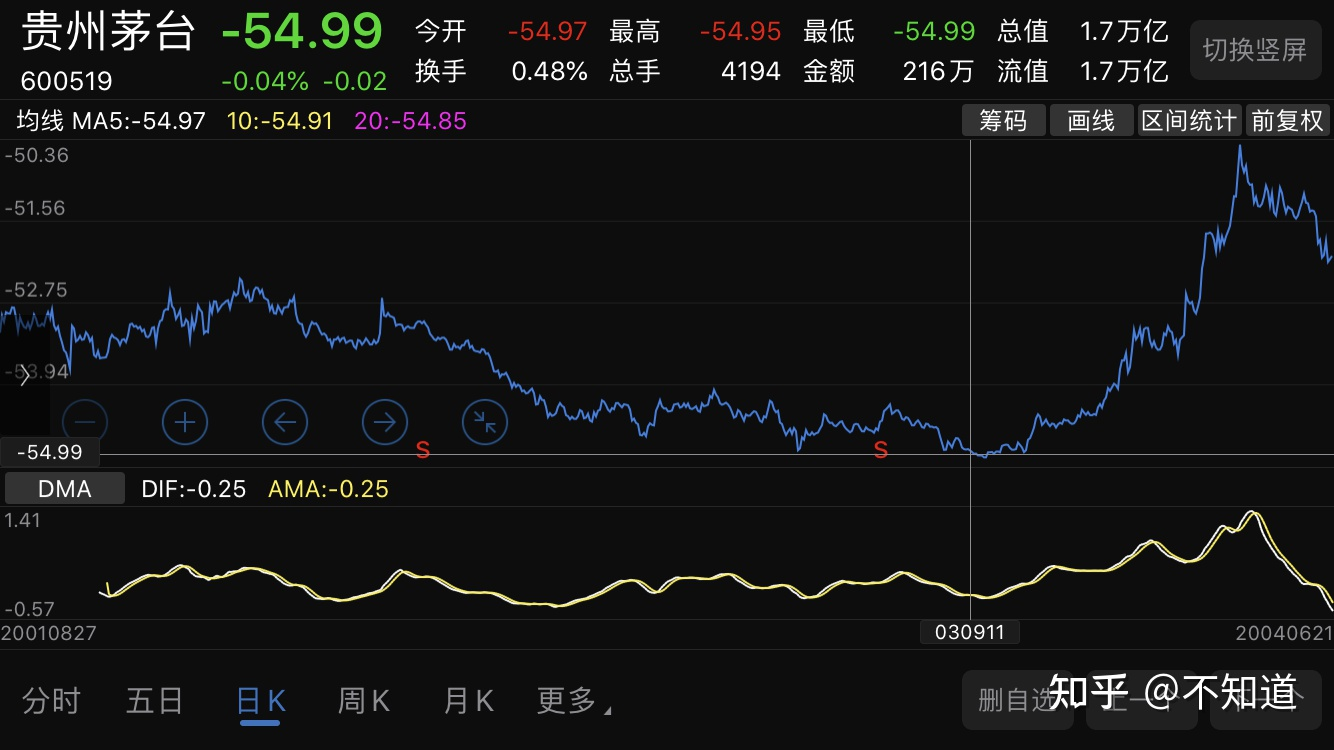
Task: Tap the start date 20010827
Action: click(x=48, y=633)
